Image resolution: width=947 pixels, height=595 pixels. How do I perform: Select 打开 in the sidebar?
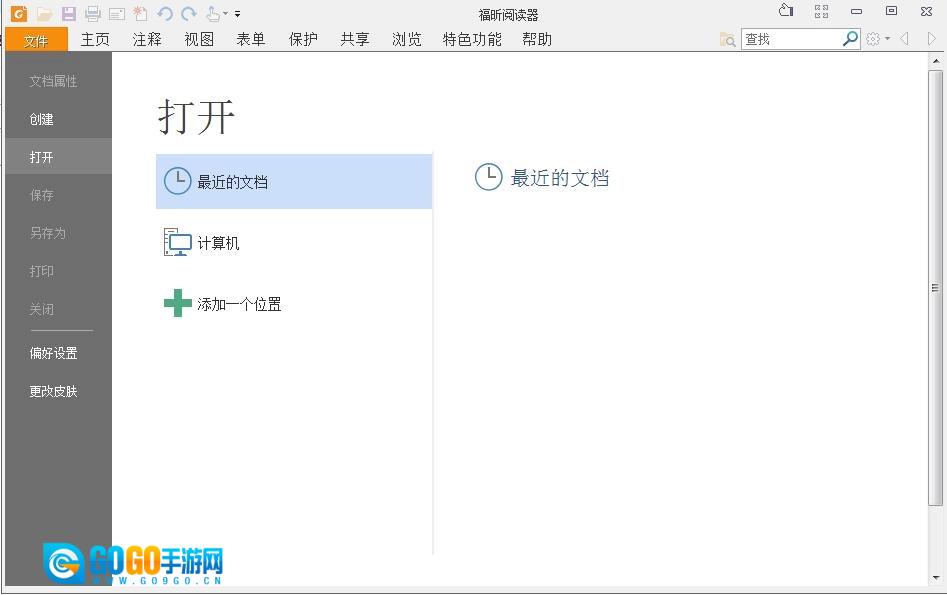pos(59,157)
